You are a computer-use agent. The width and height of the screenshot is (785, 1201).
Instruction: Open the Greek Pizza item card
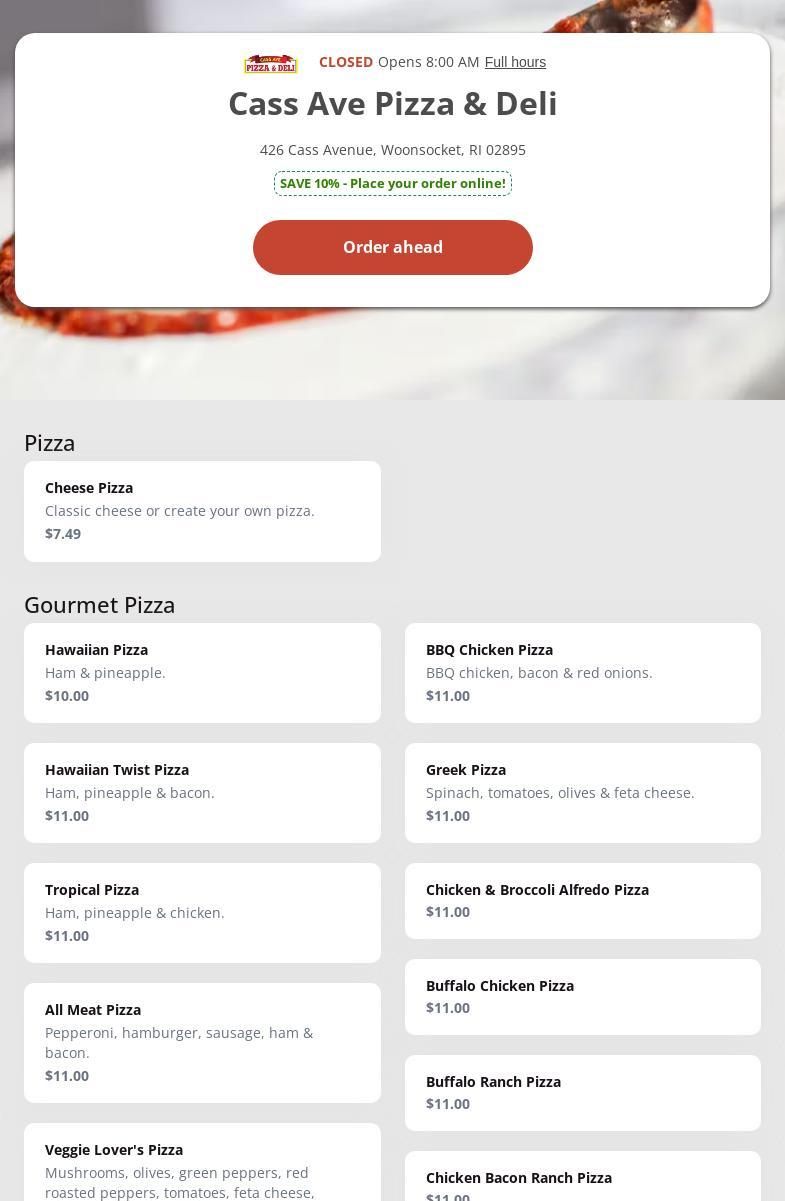coord(582,793)
